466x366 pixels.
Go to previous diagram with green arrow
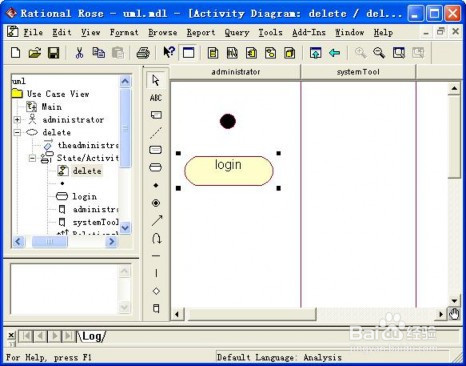[334, 53]
